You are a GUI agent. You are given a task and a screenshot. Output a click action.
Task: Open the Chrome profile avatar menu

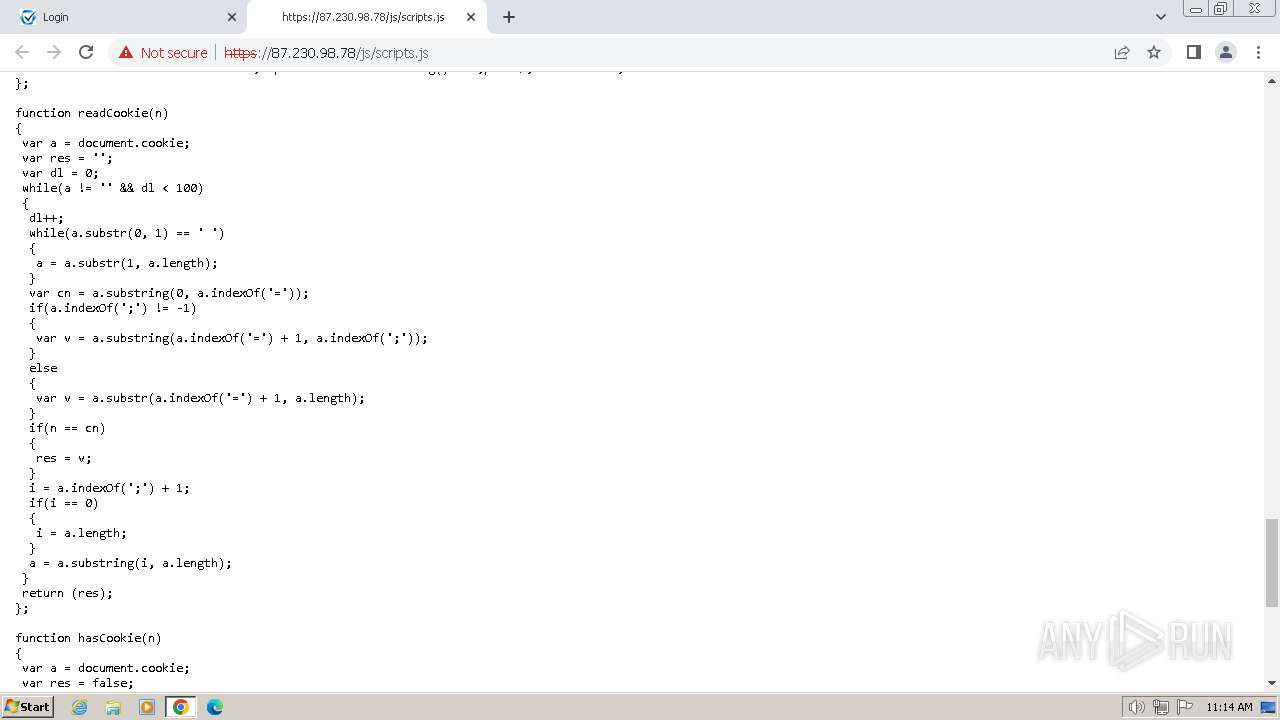[x=1225, y=52]
